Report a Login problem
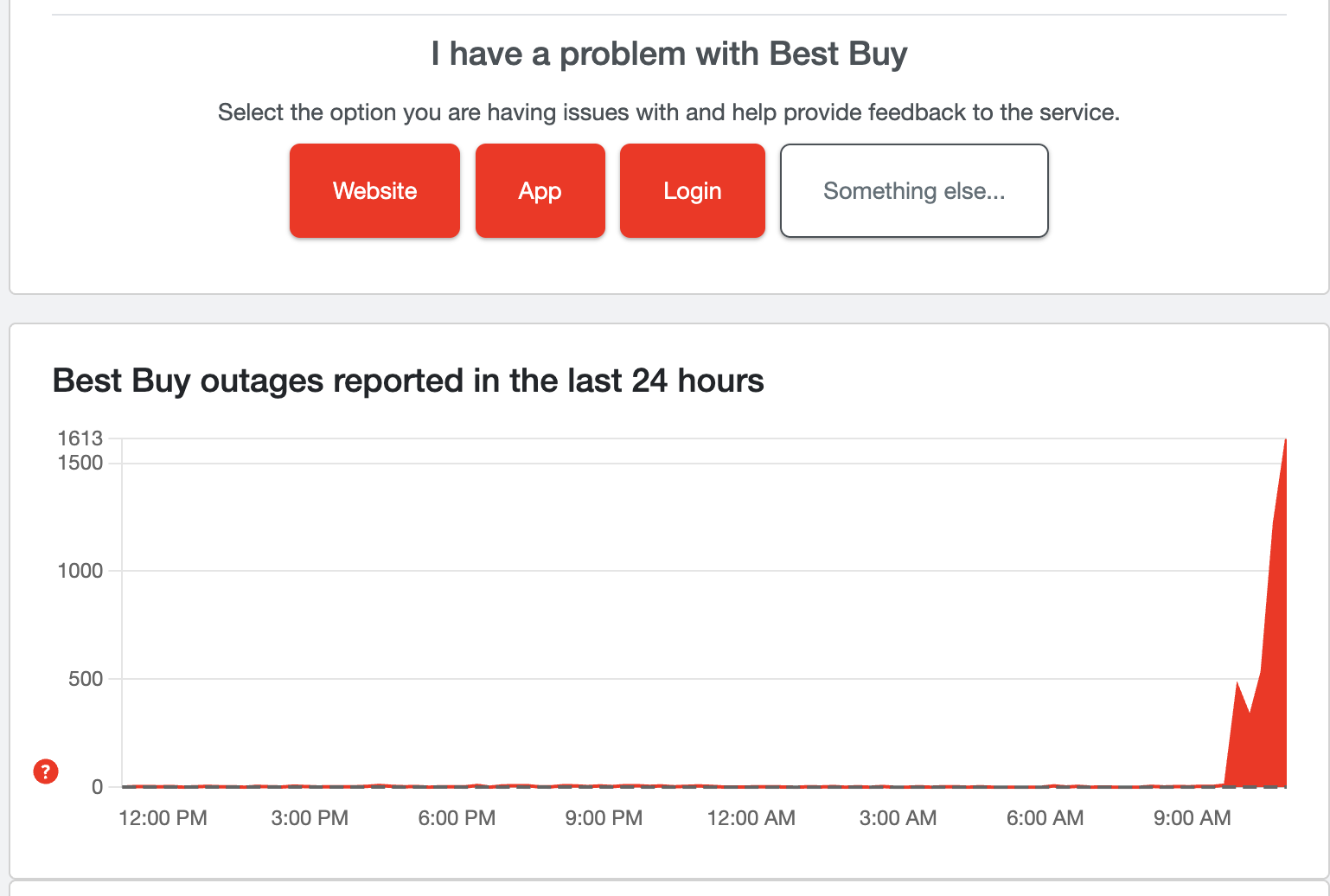The height and width of the screenshot is (896, 1330). (x=692, y=190)
